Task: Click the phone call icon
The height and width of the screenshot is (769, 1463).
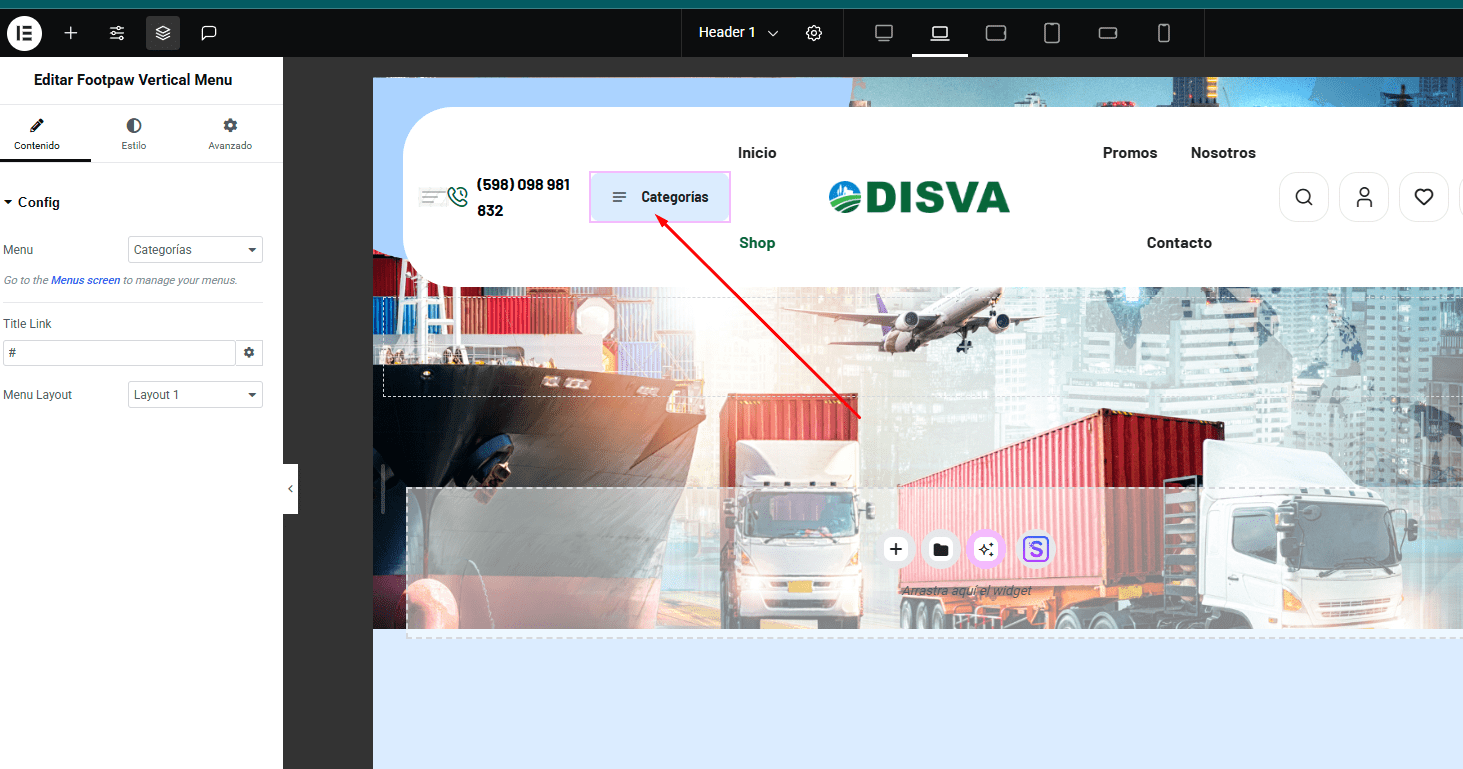Action: pyautogui.click(x=457, y=197)
